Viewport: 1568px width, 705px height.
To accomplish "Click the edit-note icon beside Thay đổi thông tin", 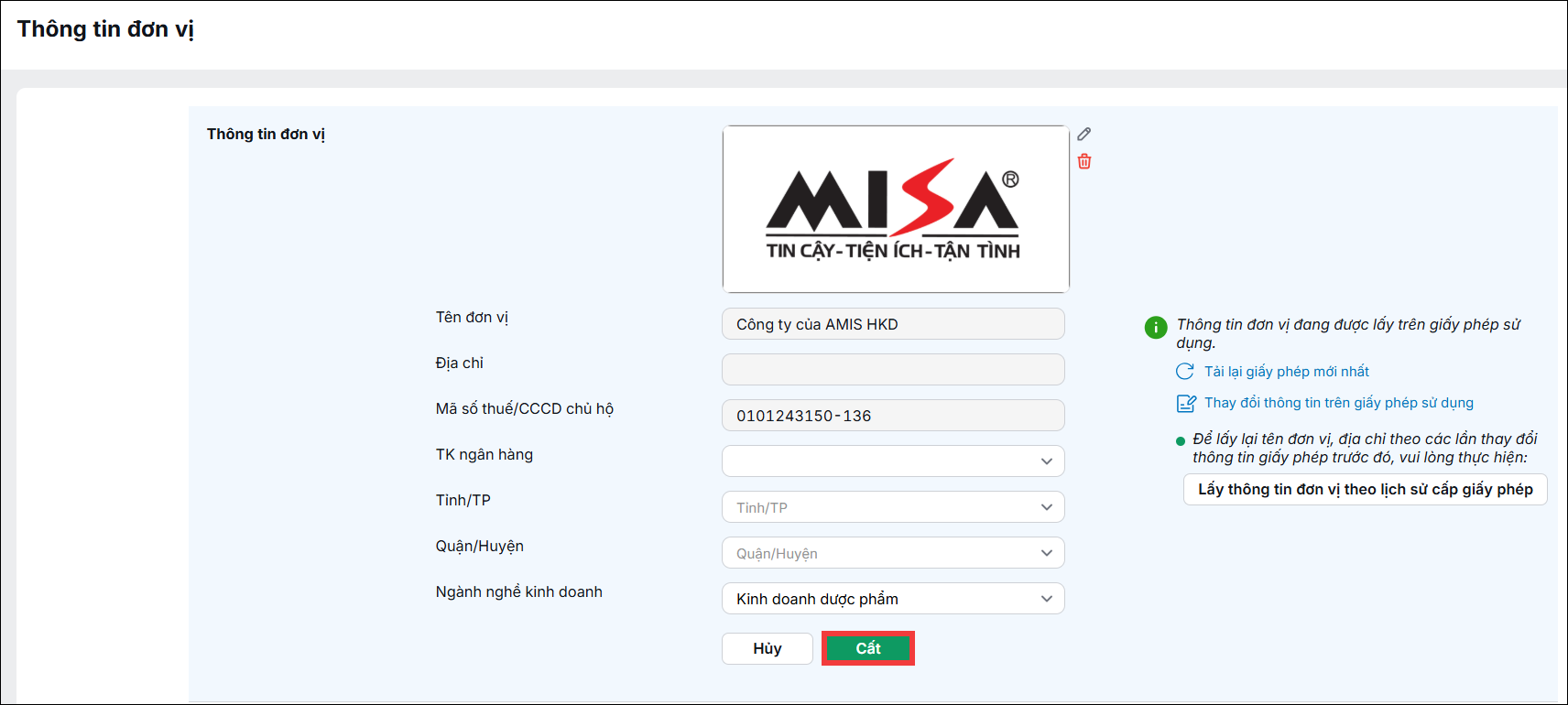I will pyautogui.click(x=1186, y=403).
